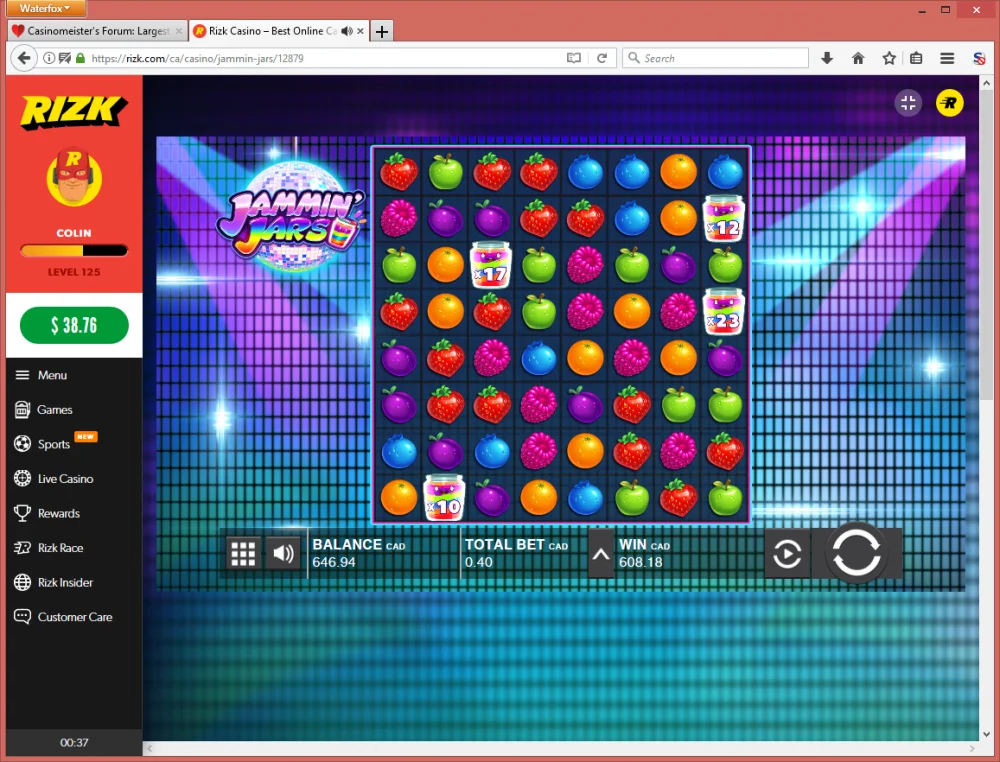Spin the reels with the big spin button
1000x762 pixels.
(x=857, y=553)
